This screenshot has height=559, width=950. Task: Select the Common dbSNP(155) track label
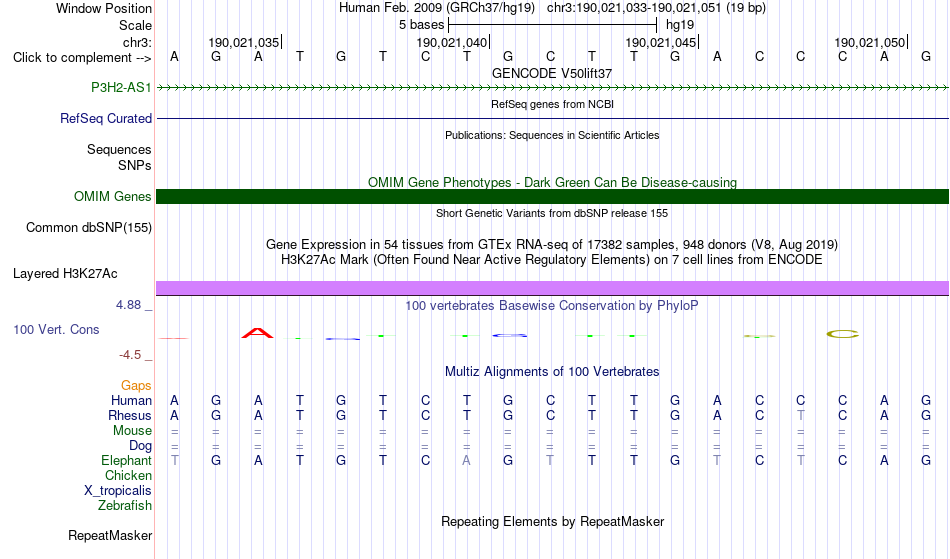[x=89, y=228]
